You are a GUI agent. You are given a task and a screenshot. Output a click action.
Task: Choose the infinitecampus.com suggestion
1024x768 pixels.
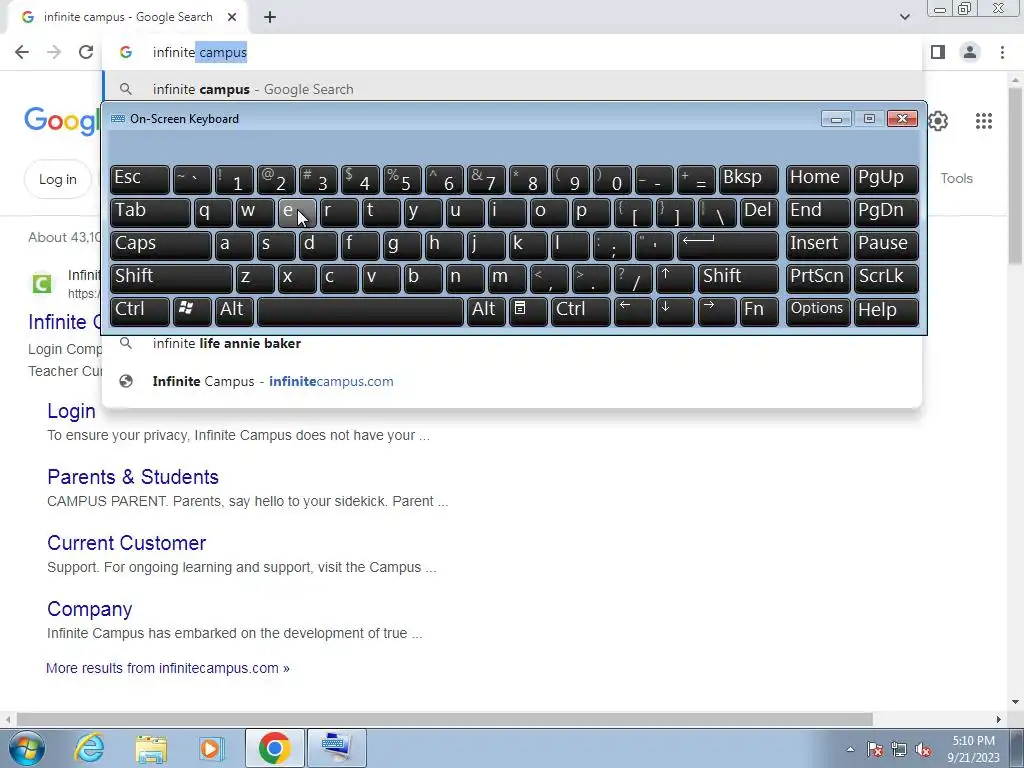pos(513,381)
